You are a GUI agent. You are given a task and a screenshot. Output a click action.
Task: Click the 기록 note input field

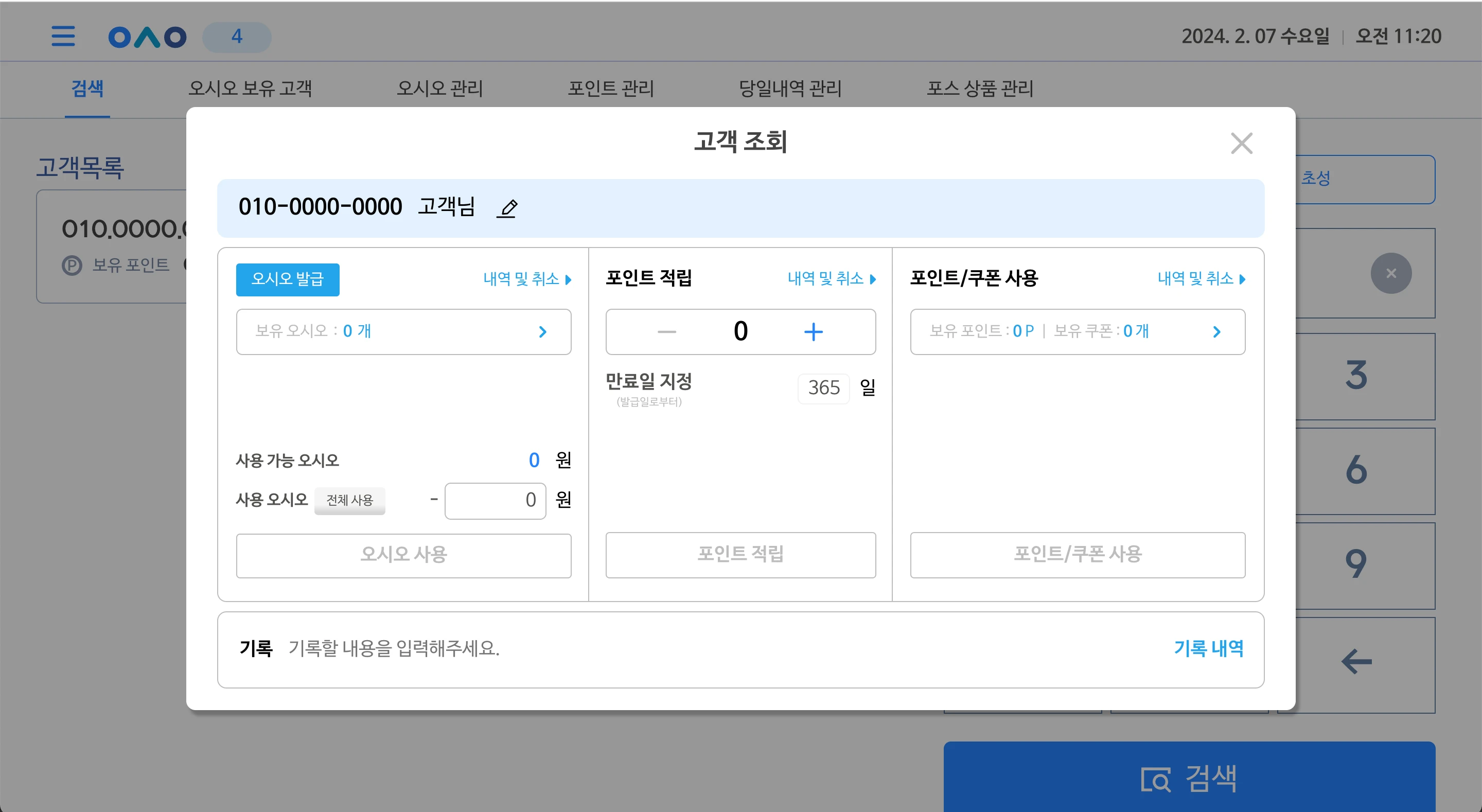click(719, 648)
